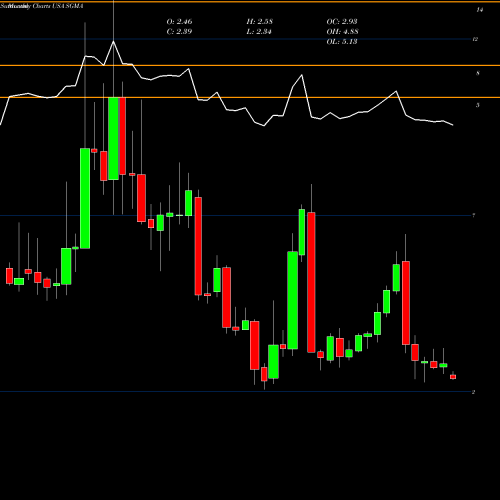Click the 'OL: 5.13' value
The width and height of the screenshot is (500, 500).
pos(342,42)
